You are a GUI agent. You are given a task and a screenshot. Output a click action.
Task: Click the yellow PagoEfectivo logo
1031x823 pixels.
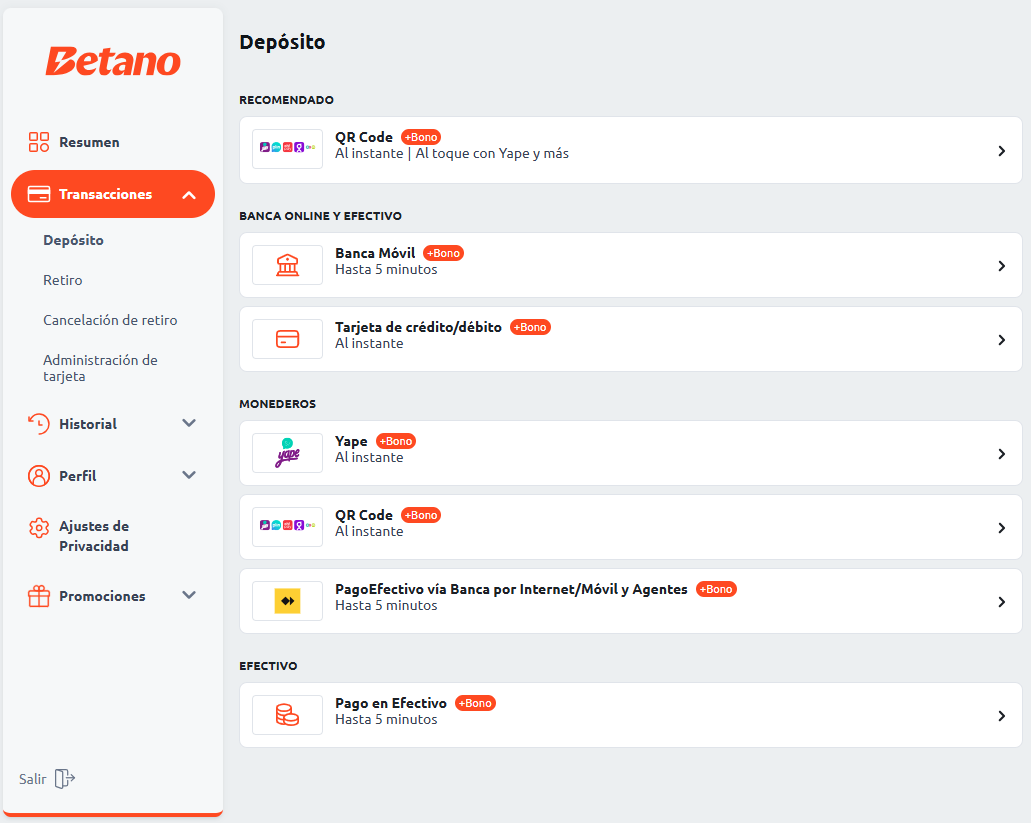[287, 601]
